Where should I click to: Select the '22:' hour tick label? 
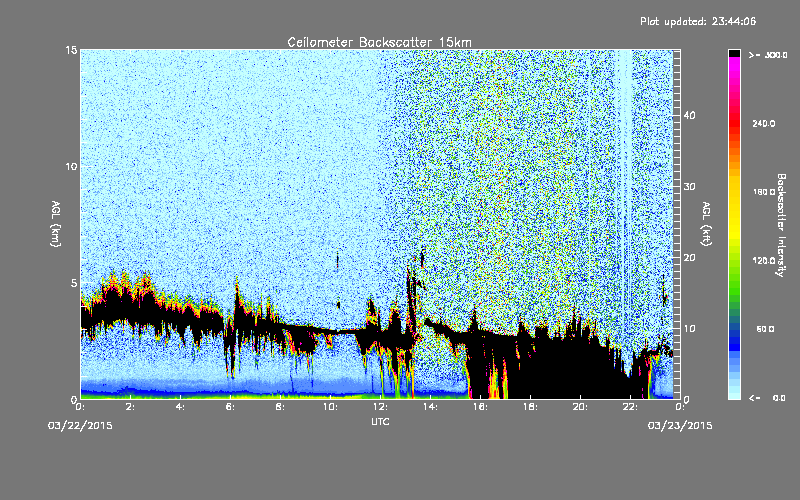point(631,407)
